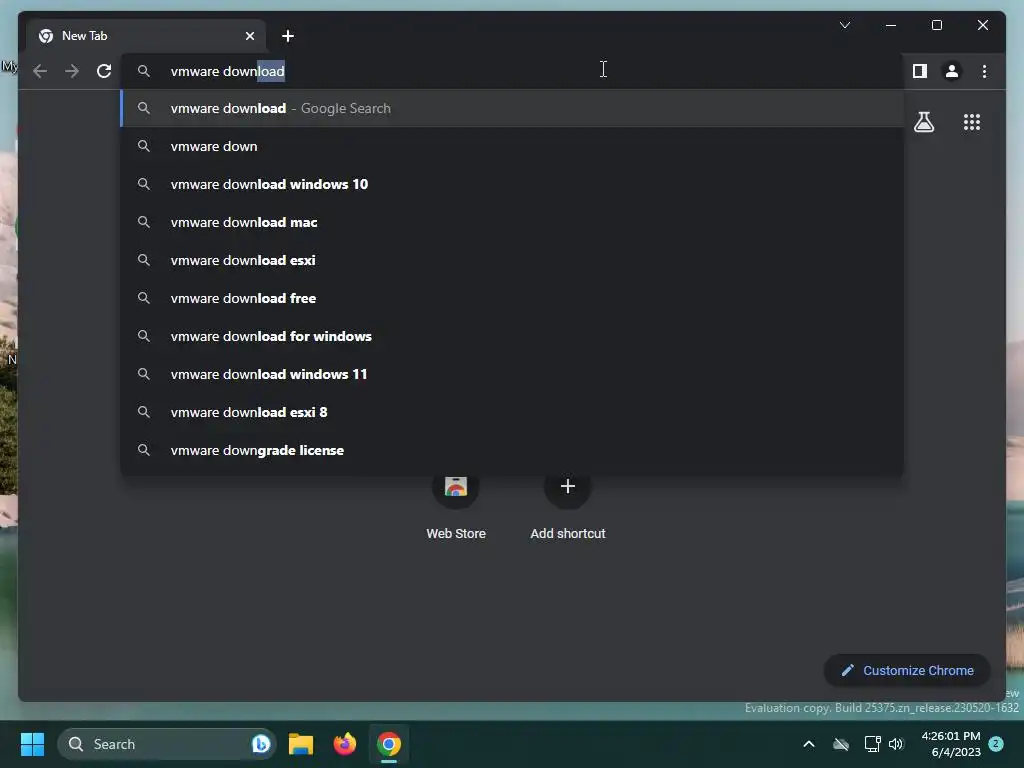Click the browser forward arrow

(72, 71)
